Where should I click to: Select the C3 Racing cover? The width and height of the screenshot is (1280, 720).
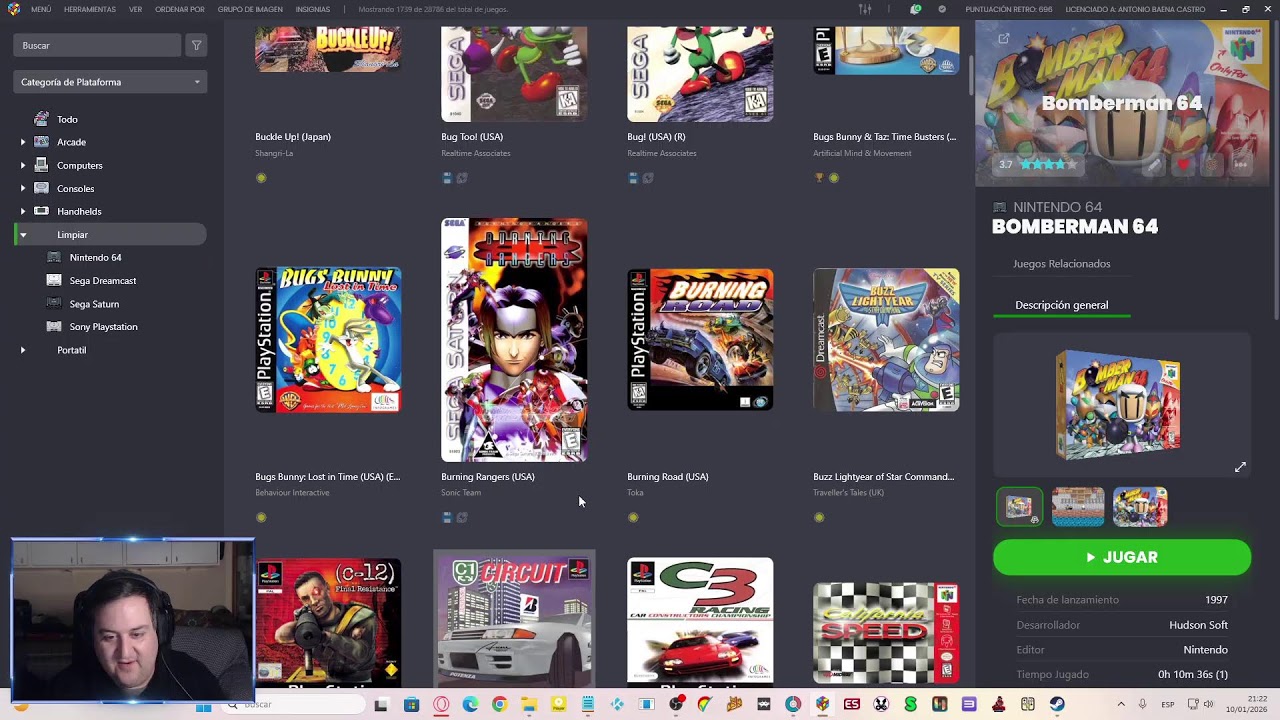(700, 621)
